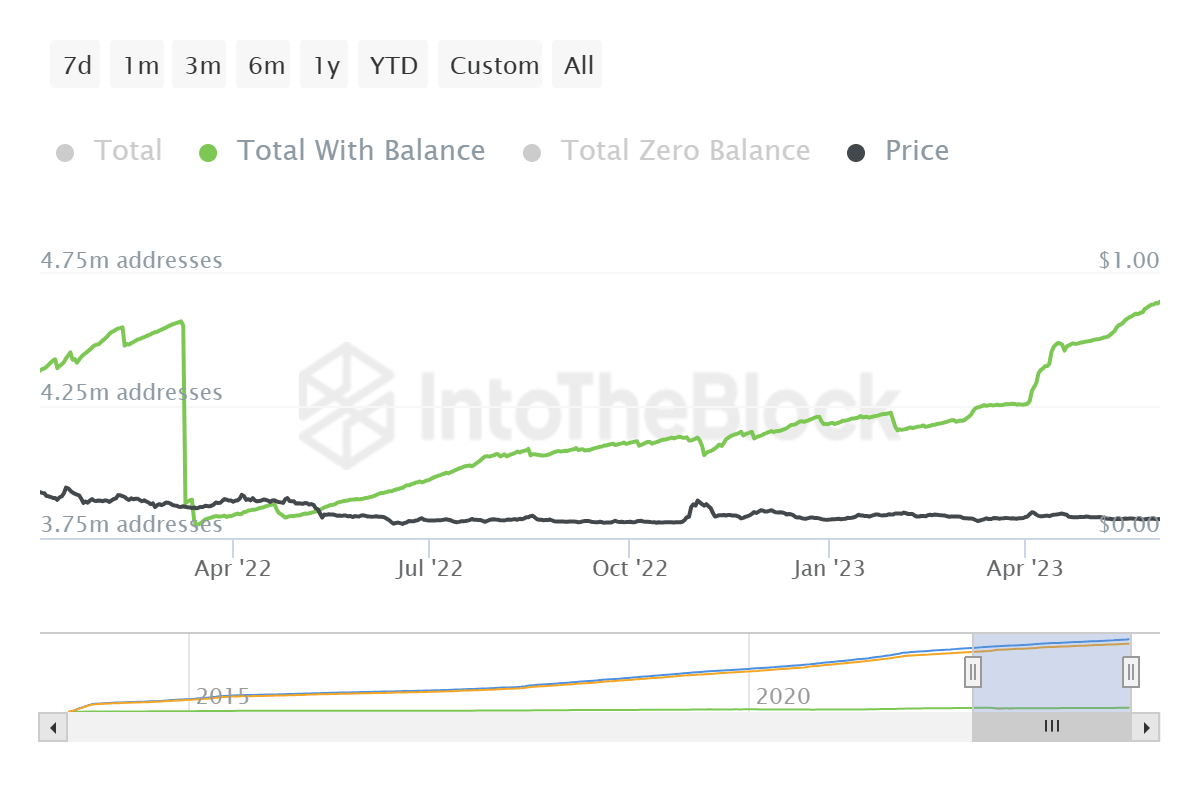
Task: Switch chart to 6m range
Action: pos(266,66)
